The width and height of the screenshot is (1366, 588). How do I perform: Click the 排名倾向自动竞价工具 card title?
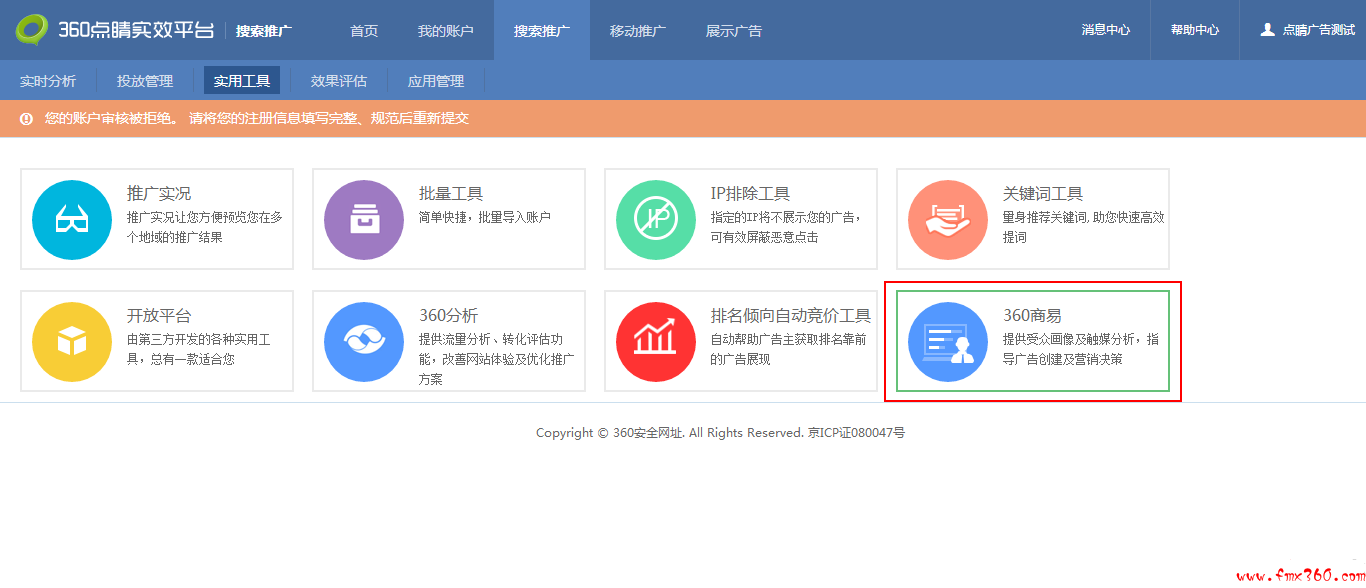(791, 316)
